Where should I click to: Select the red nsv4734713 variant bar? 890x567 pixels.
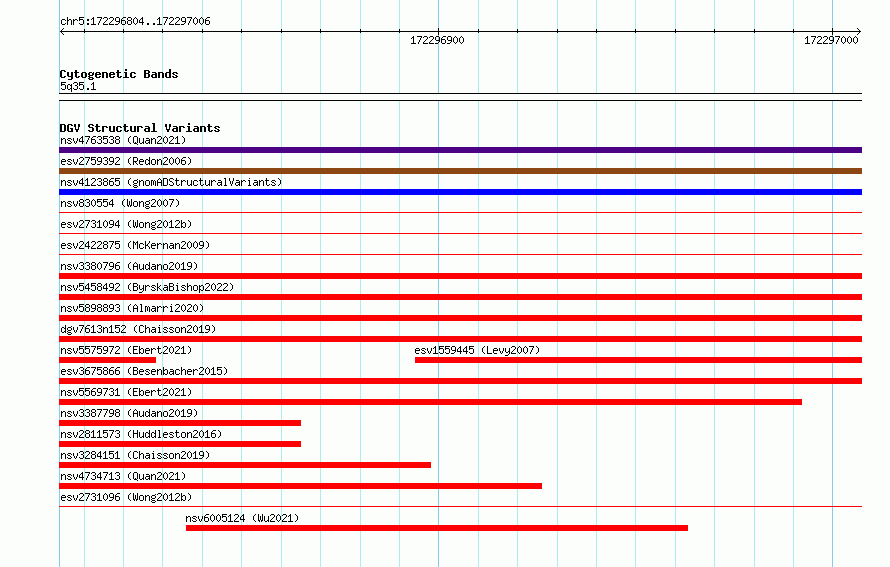[x=300, y=486]
